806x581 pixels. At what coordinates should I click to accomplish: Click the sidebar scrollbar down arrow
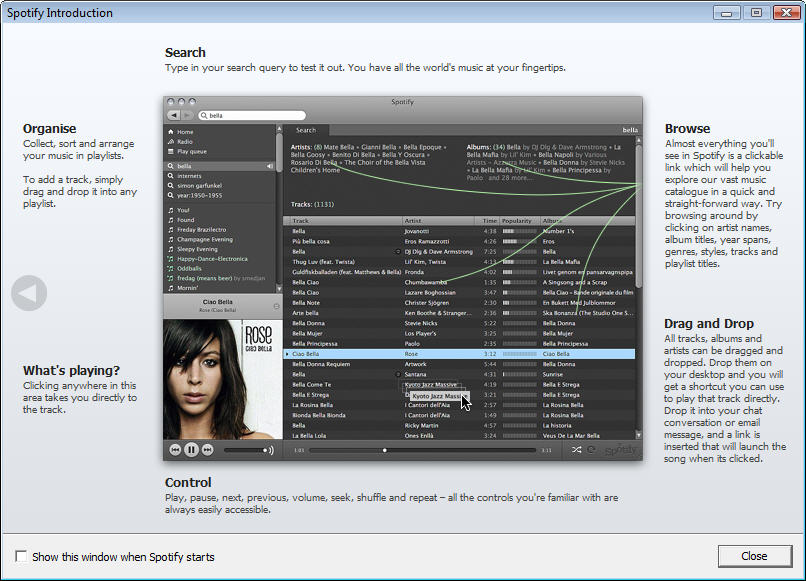(x=279, y=289)
